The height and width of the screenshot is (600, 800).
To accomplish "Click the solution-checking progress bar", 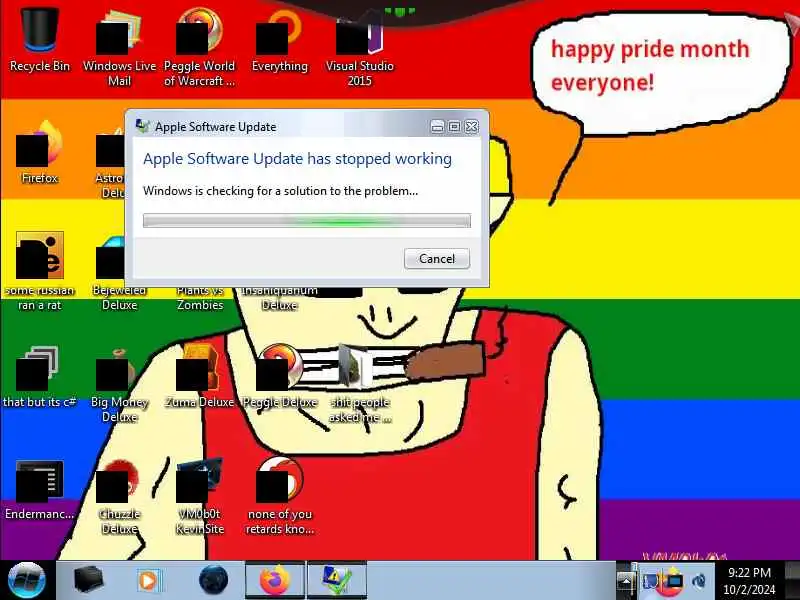I will pos(307,220).
